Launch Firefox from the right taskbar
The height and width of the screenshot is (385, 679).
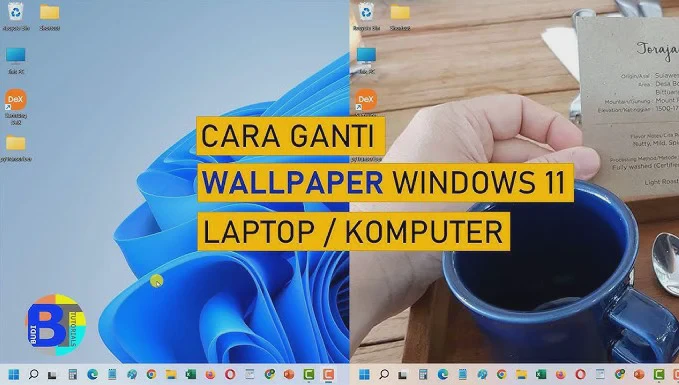560,374
